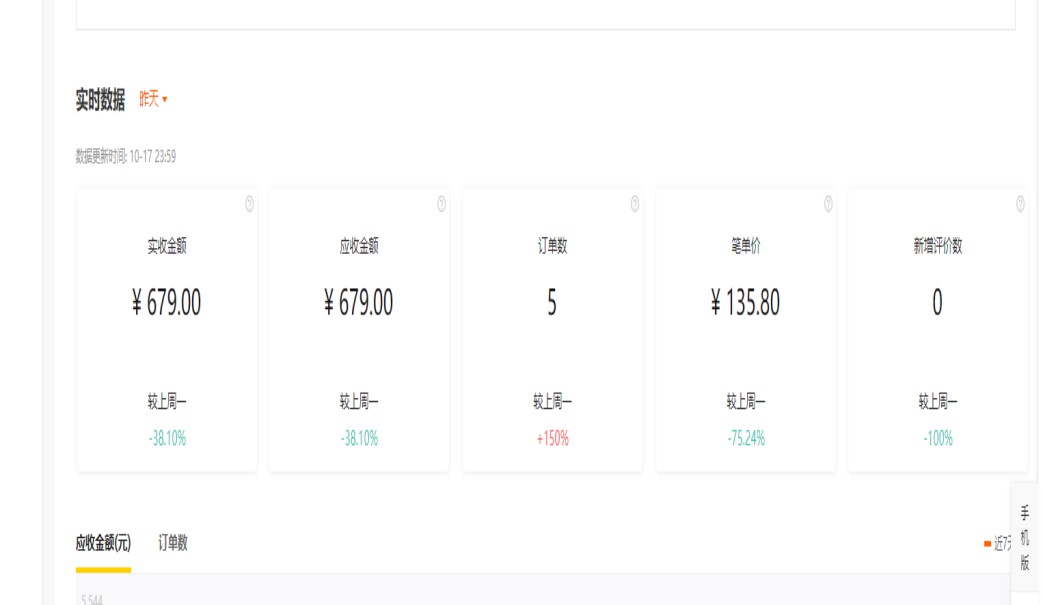
Task: Click the ¥135.80 笔单价 value
Action: click(746, 302)
